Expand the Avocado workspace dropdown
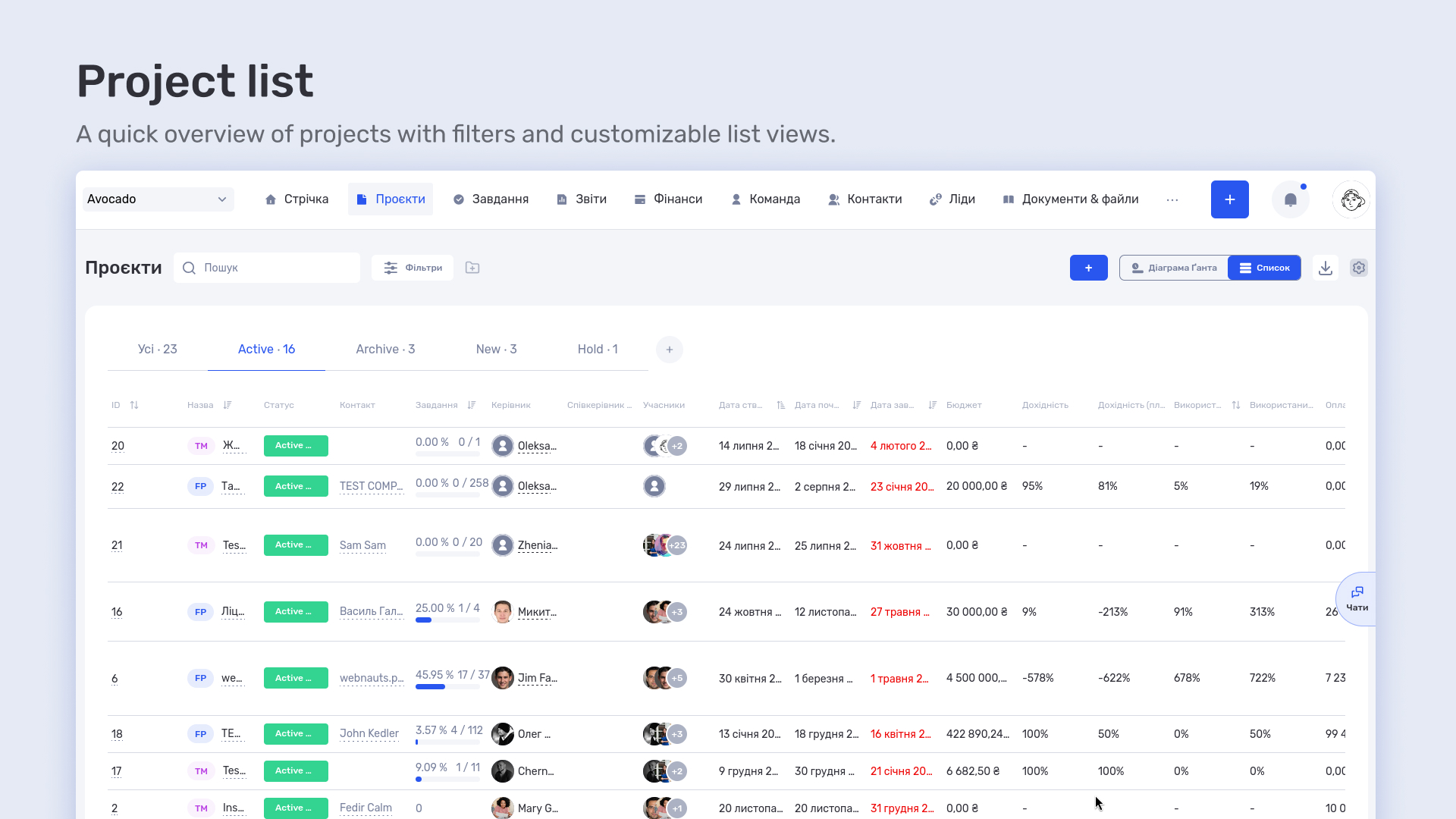Screen dimensions: 1456x819 (x=158, y=199)
